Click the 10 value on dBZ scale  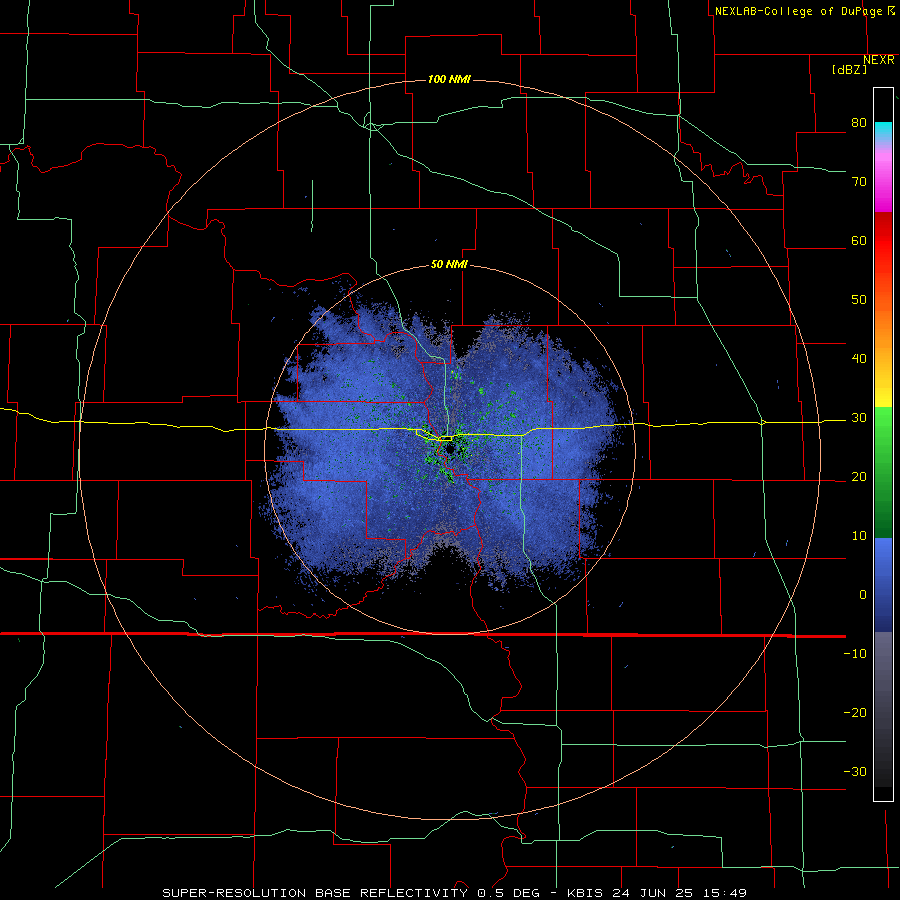click(859, 536)
